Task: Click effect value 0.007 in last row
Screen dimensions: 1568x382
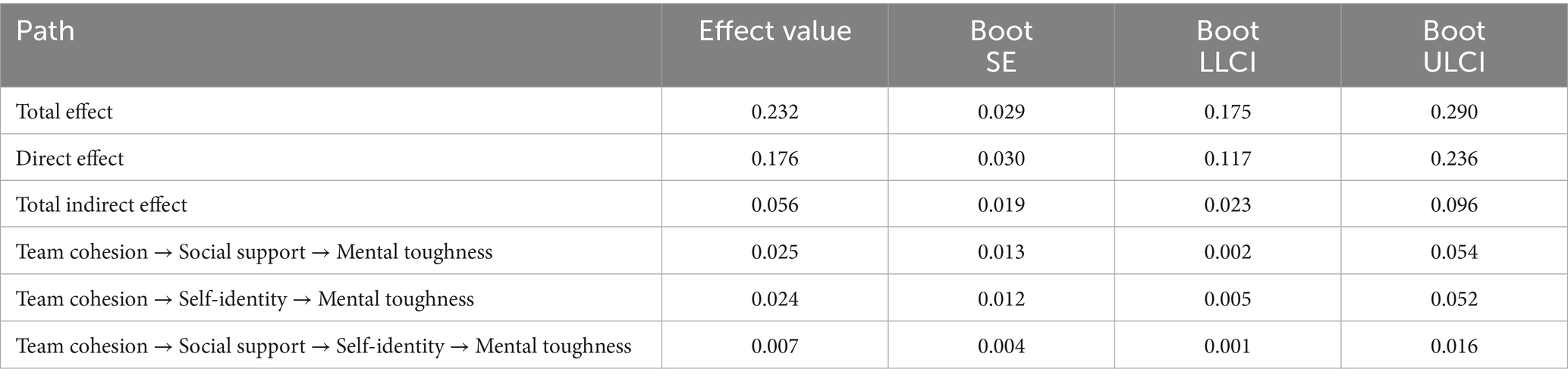Action: point(775,346)
